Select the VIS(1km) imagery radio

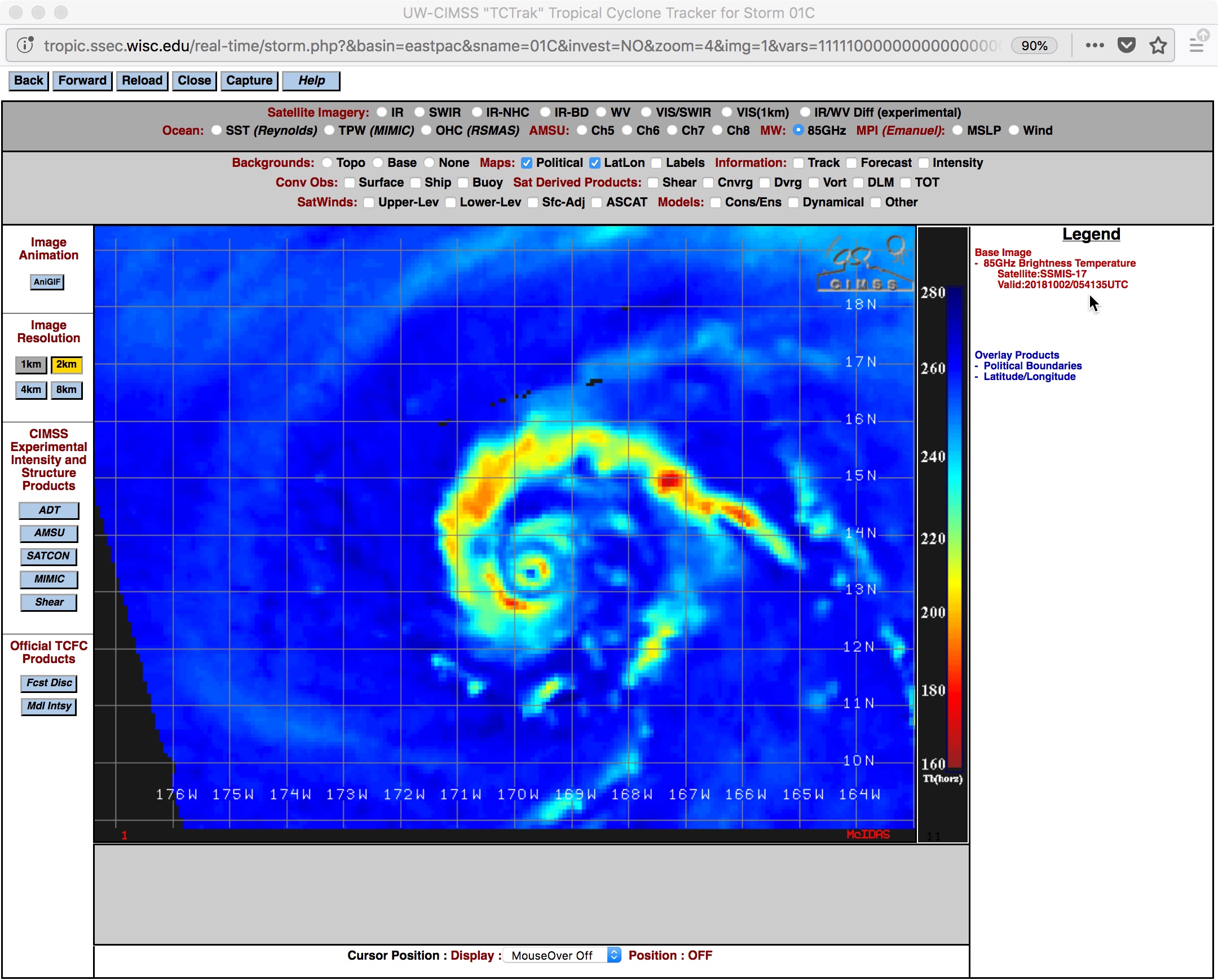(x=727, y=112)
